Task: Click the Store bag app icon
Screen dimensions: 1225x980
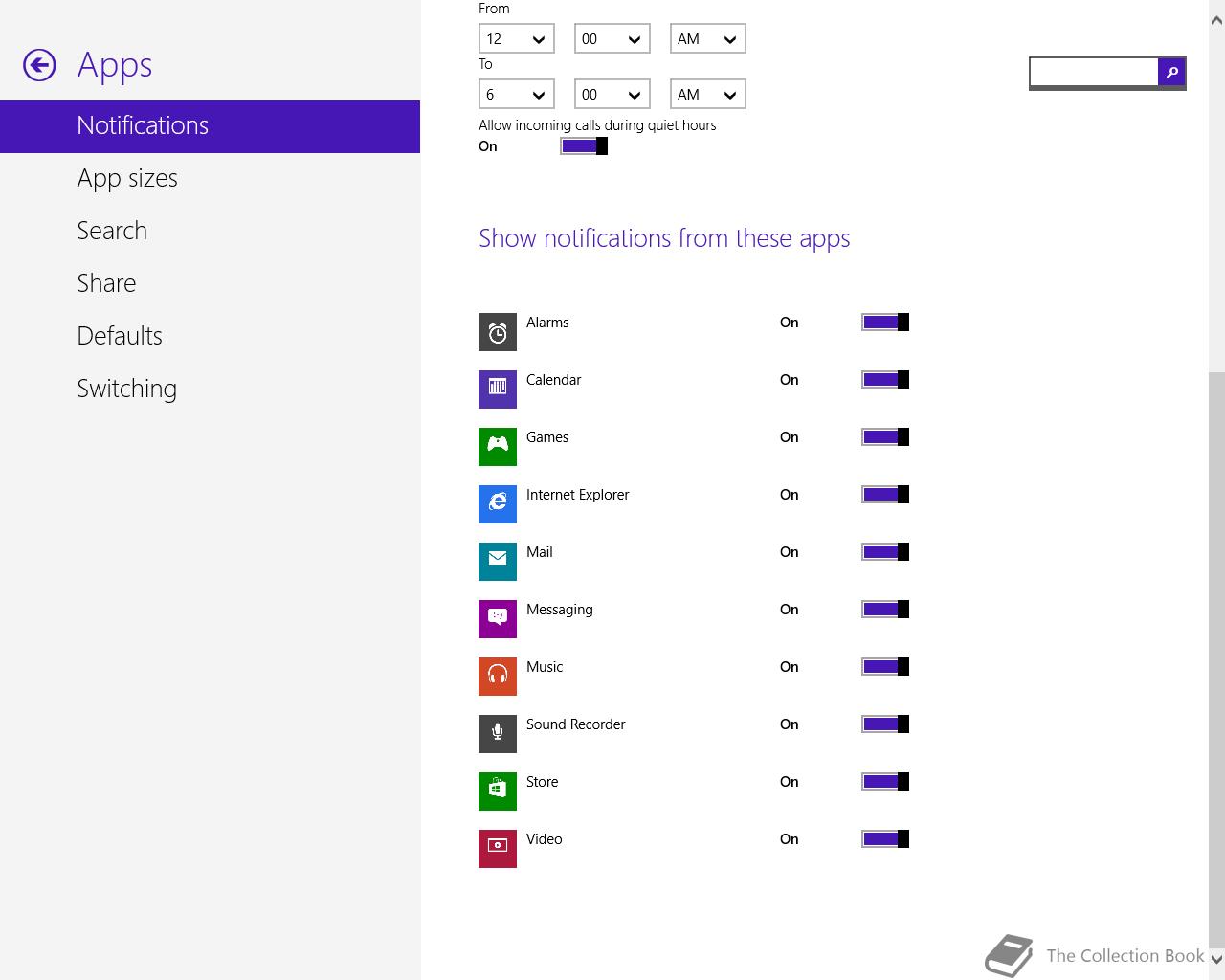Action: coord(498,791)
